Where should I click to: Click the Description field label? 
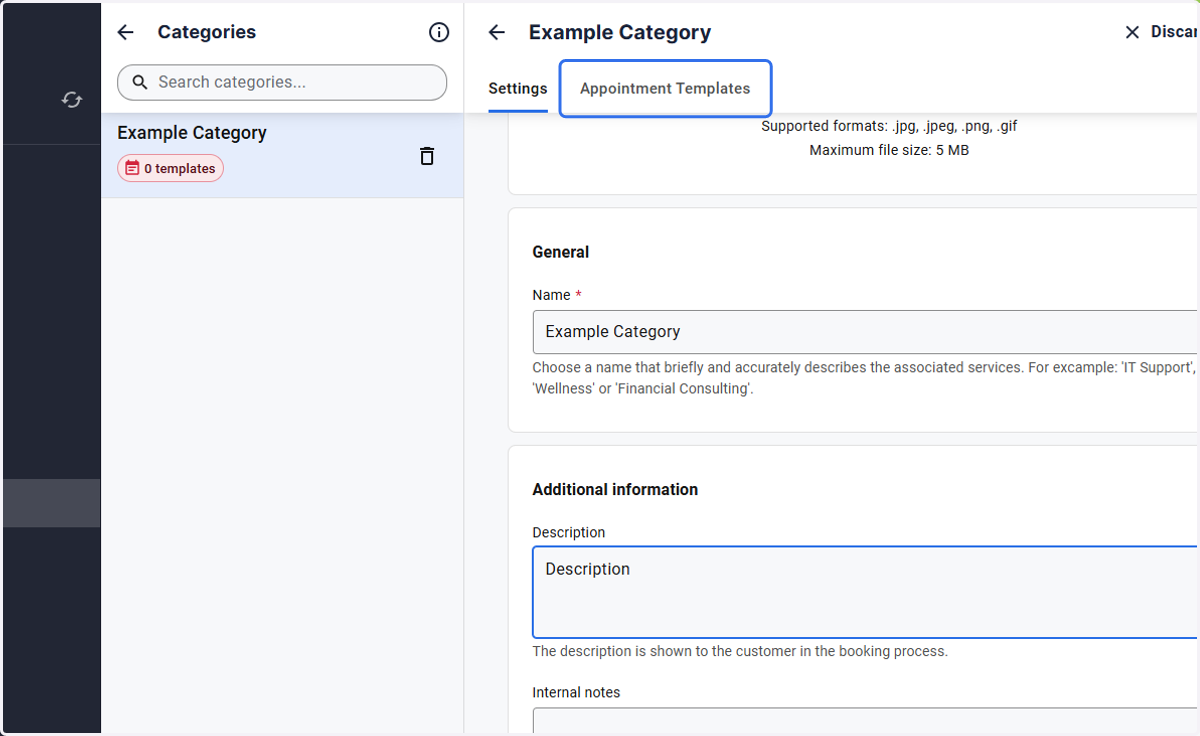(x=569, y=532)
